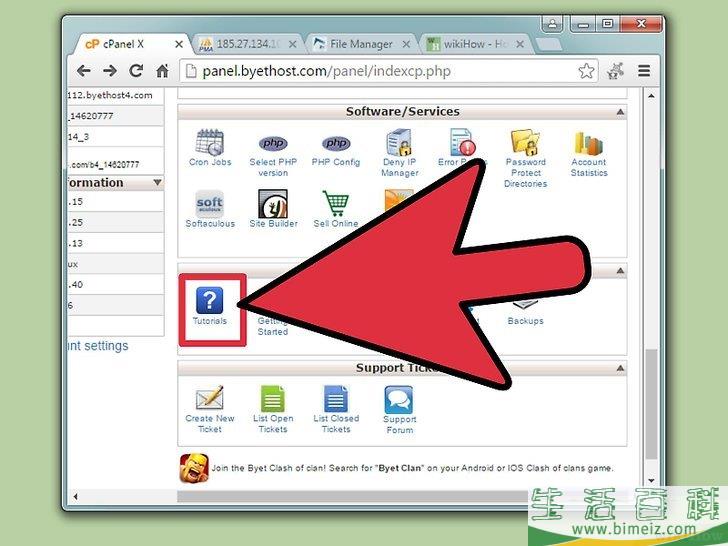Select the 112.byethost4.com sidebar text
This screenshot has height=546, width=728.
[x=110, y=95]
